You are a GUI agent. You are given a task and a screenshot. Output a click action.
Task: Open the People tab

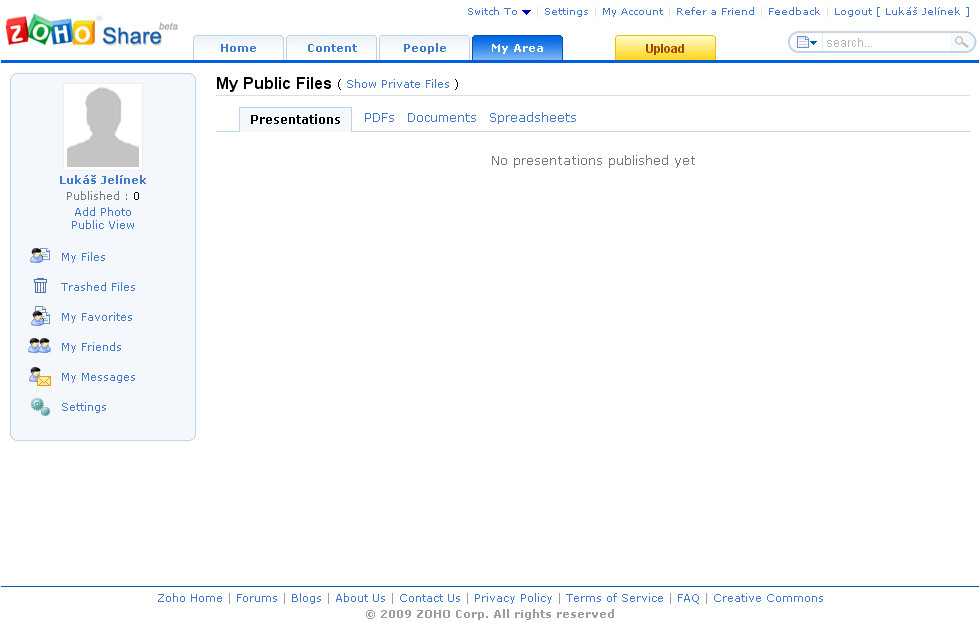tap(425, 48)
